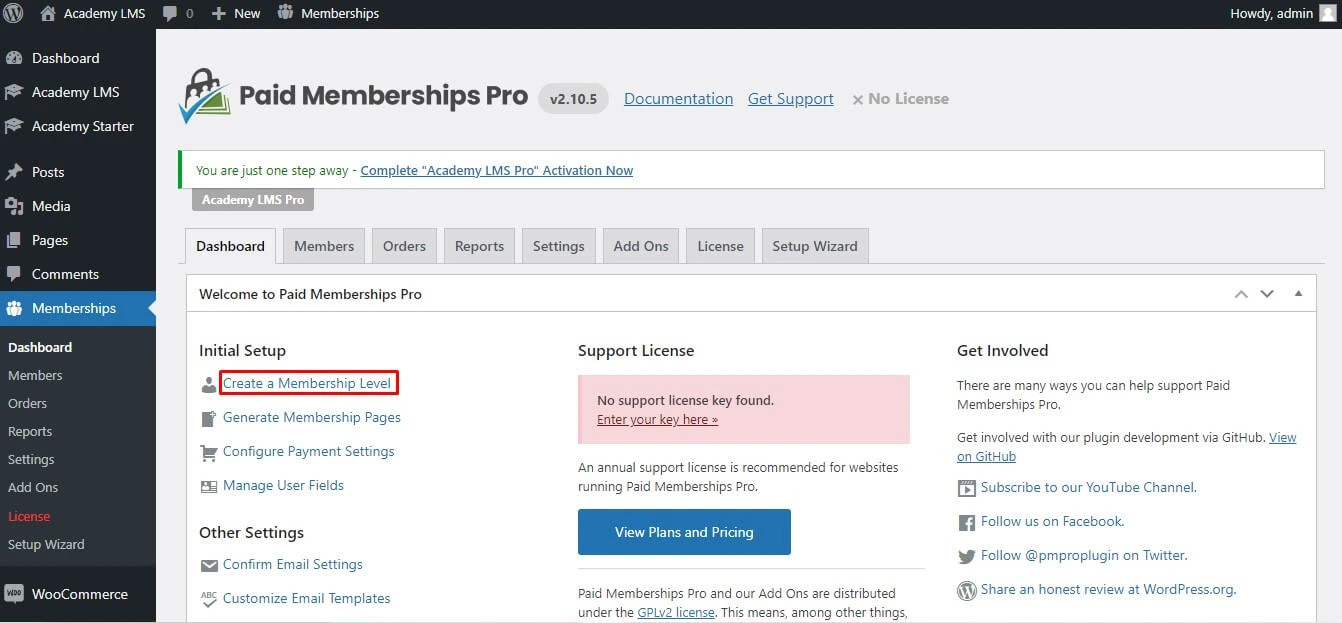
Task: Open Confirm Email Settings link
Action: point(293,564)
